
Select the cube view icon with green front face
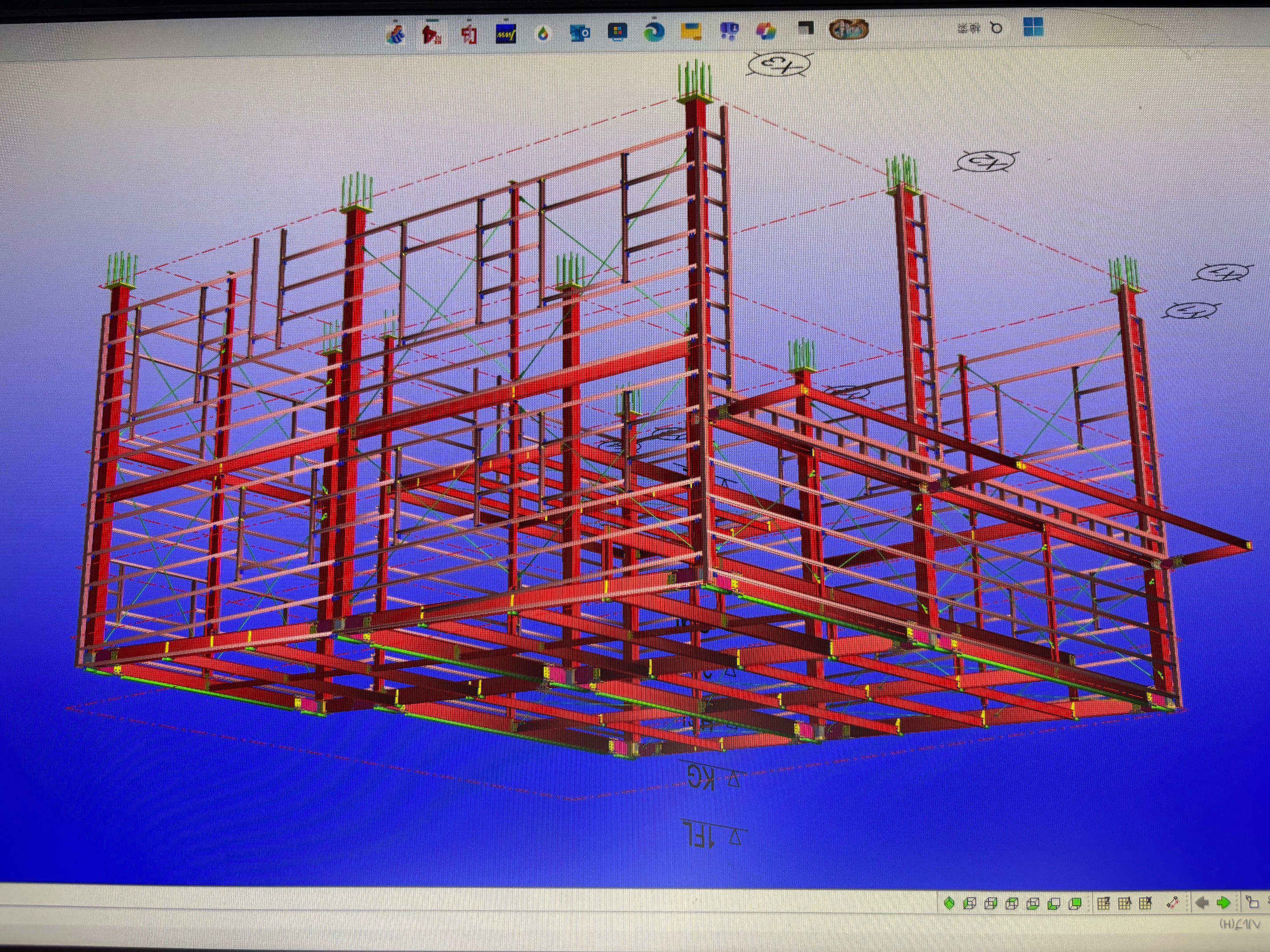[1075, 903]
